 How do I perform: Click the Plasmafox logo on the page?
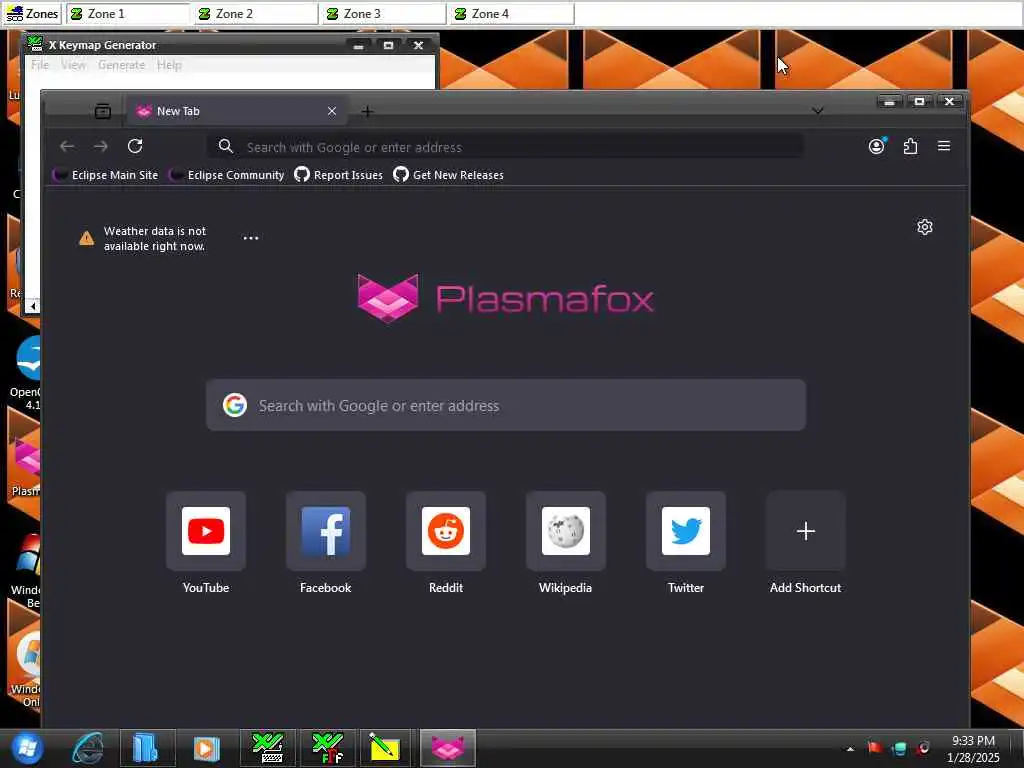[506, 298]
